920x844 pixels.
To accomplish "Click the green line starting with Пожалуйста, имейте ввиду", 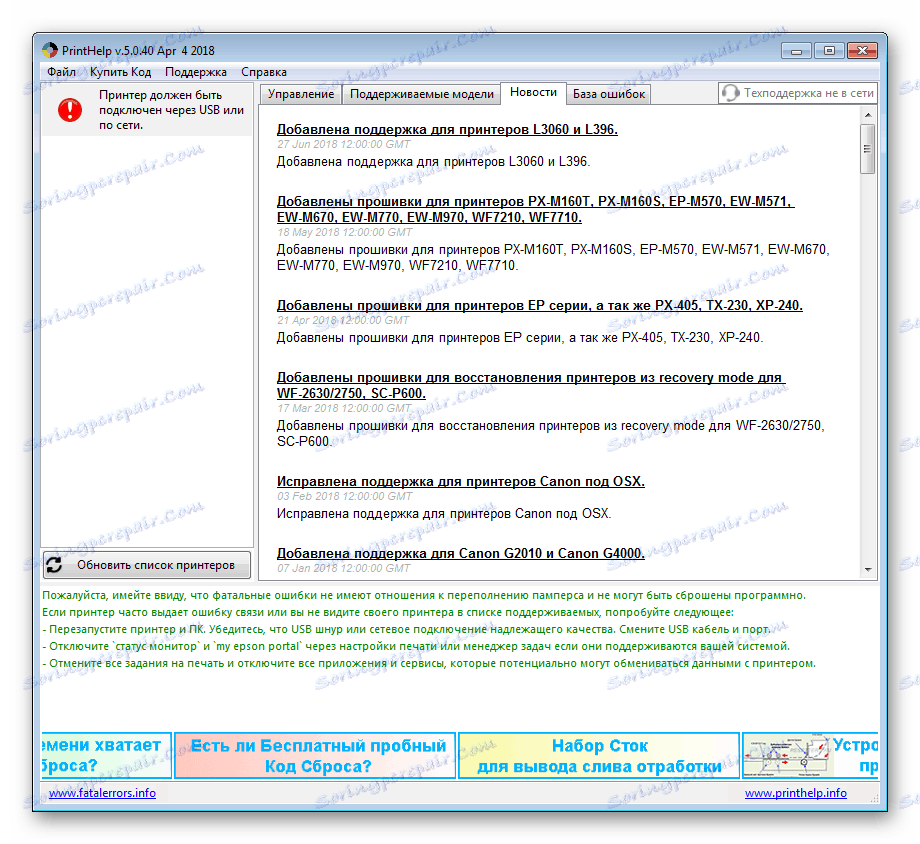I will click(424, 595).
